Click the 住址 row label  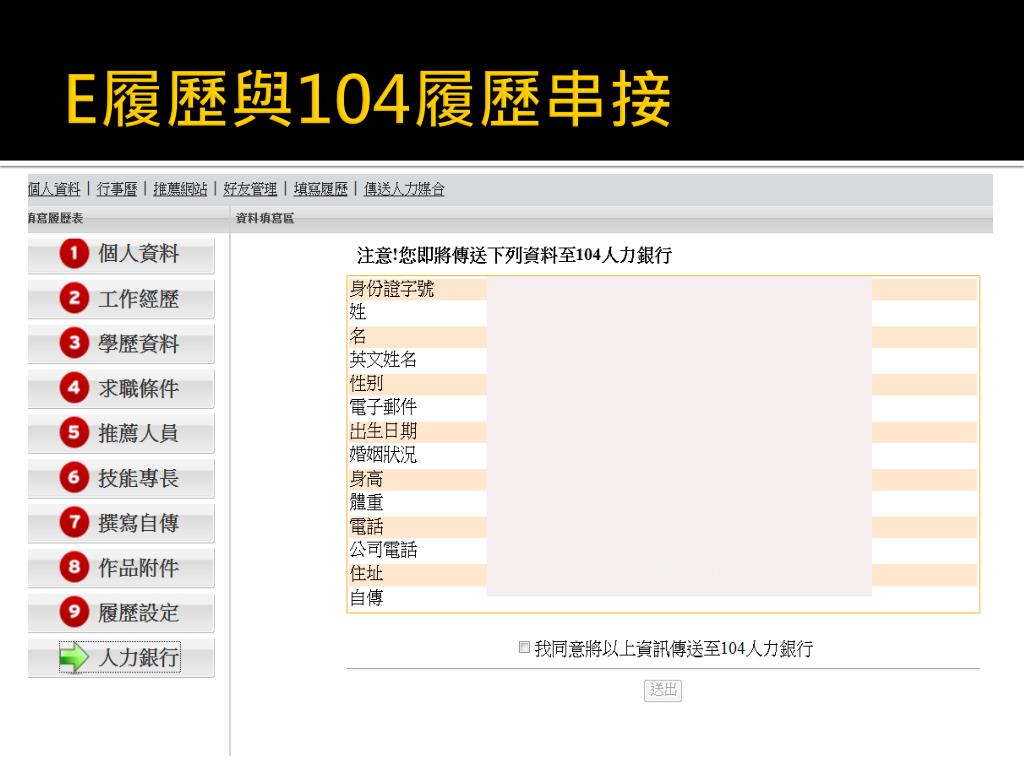coord(366,573)
